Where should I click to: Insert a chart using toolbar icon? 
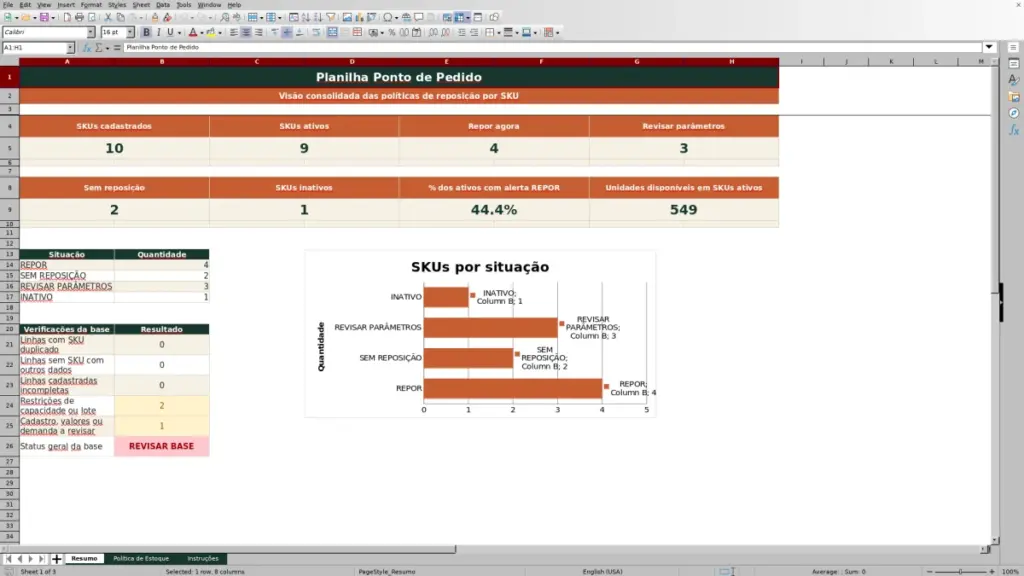(x=359, y=18)
